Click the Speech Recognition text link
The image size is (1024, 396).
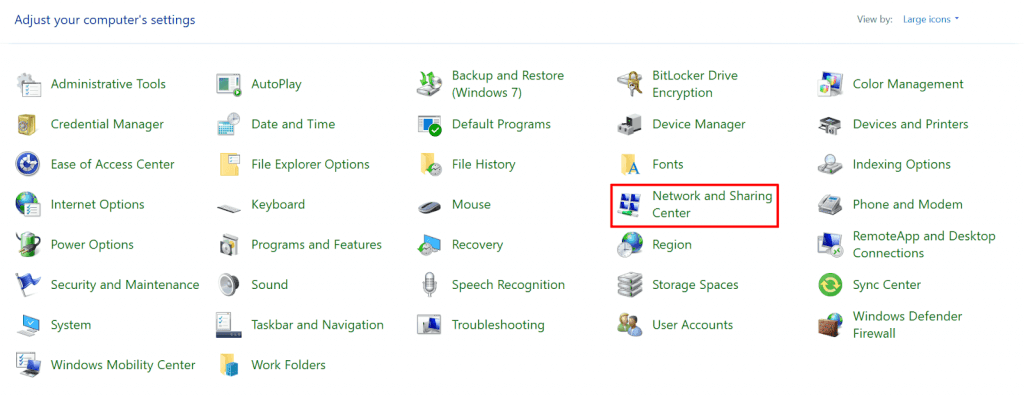509,285
